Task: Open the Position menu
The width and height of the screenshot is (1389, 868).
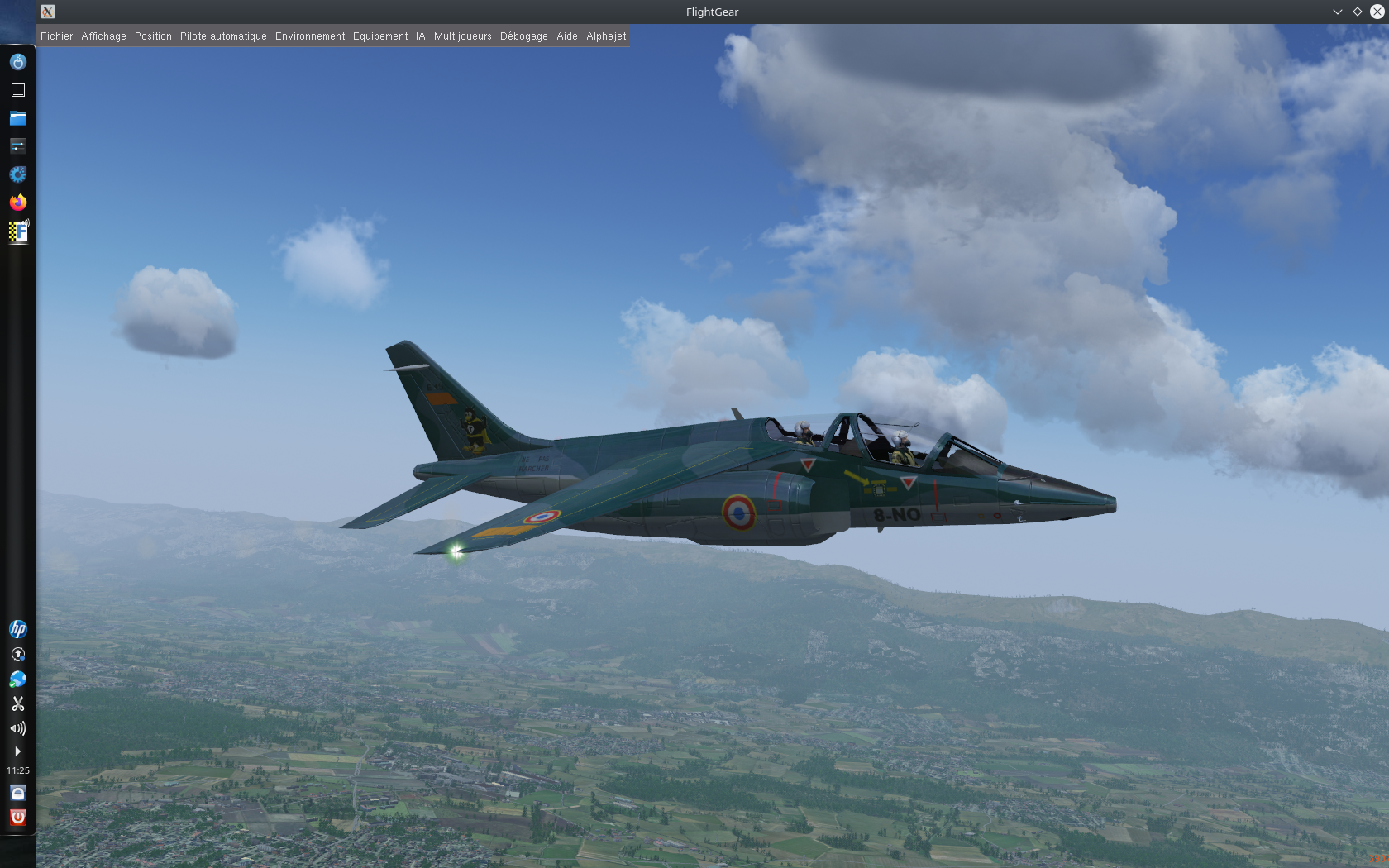Action: tap(153, 36)
